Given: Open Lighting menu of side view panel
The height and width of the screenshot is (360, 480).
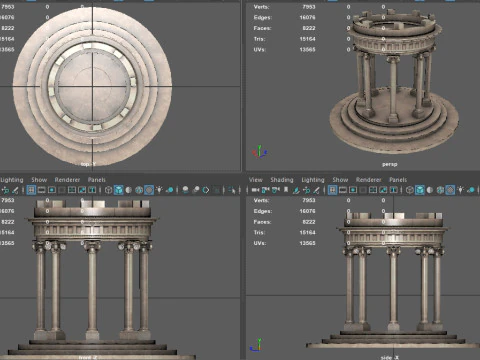Looking at the screenshot, I should pos(313,180).
